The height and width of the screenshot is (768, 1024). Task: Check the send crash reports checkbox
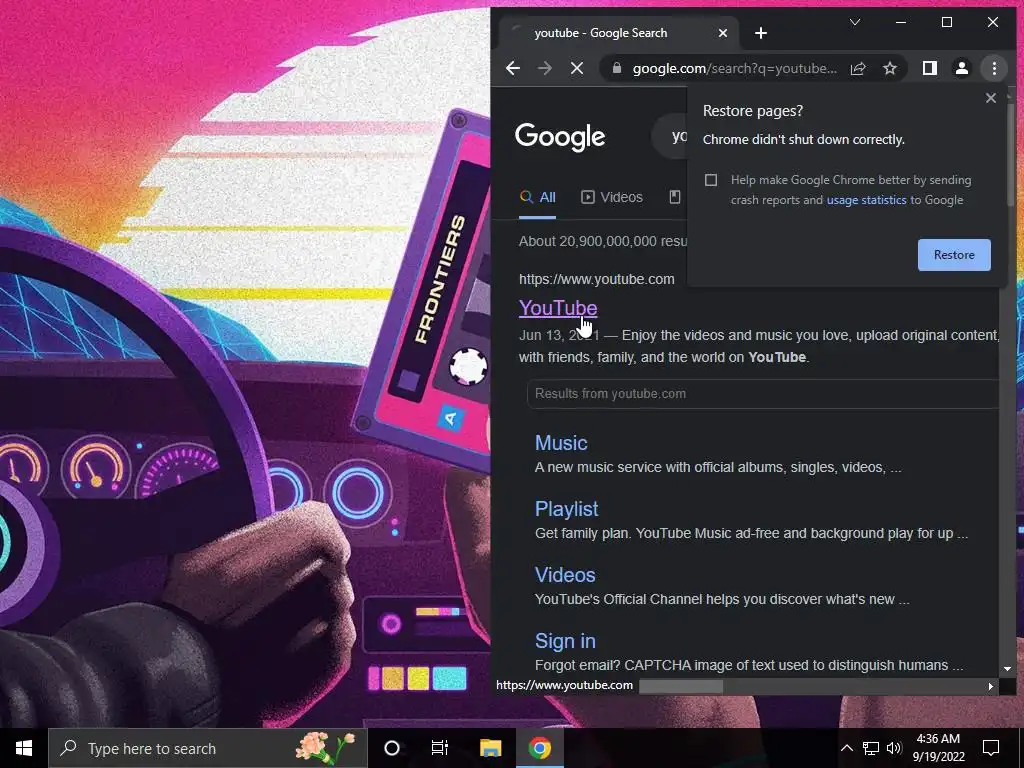(711, 180)
